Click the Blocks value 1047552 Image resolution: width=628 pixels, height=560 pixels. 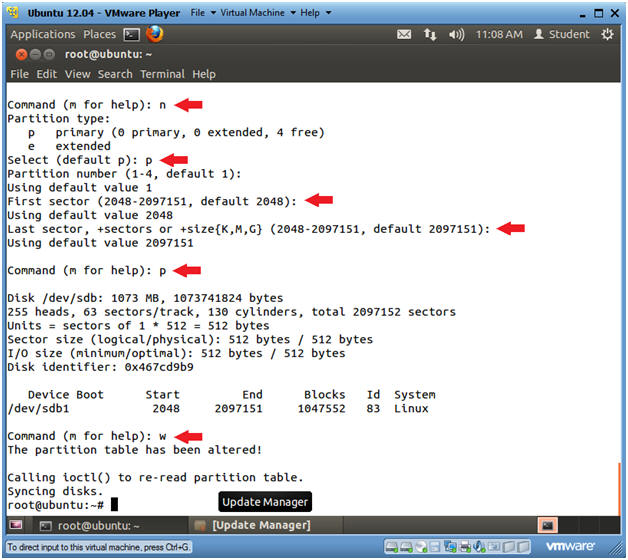[x=321, y=409]
